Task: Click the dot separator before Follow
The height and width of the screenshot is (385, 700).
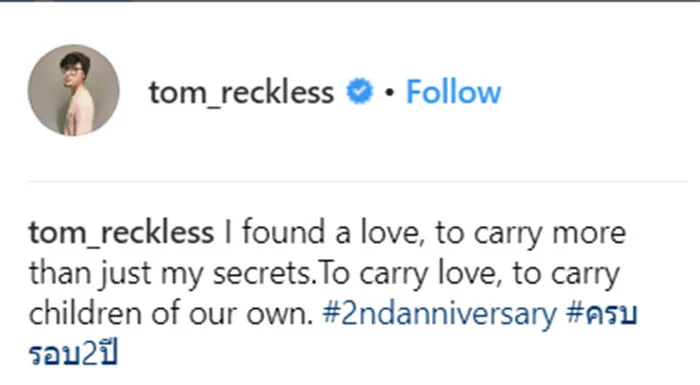Action: click(389, 92)
